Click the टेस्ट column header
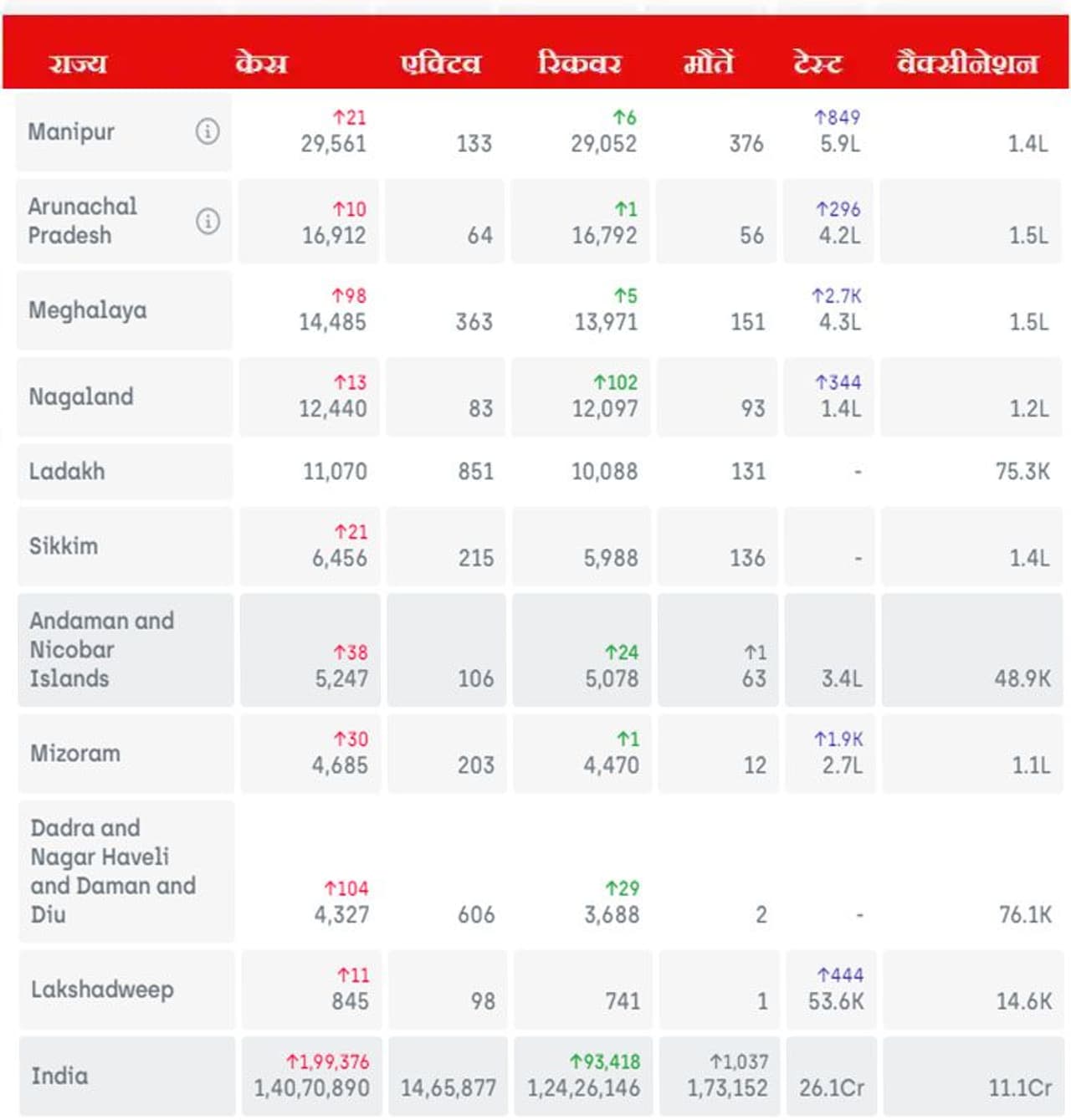Screen dimensions: 1071x1120 pyautogui.click(x=818, y=63)
